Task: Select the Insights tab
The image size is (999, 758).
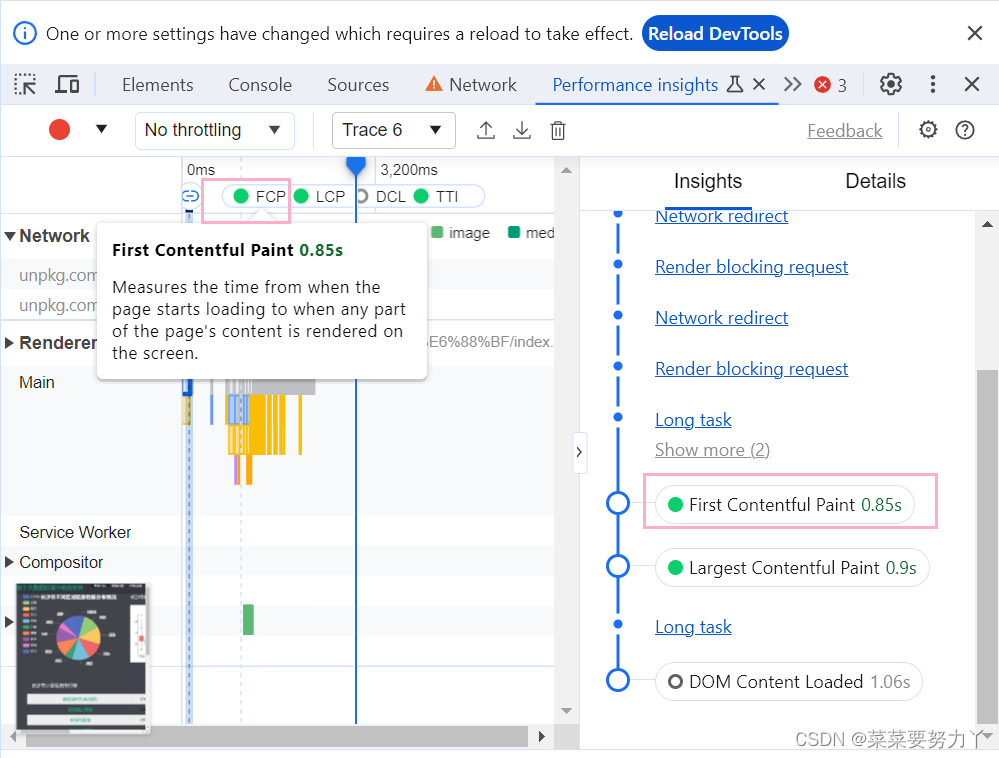Action: (x=708, y=182)
